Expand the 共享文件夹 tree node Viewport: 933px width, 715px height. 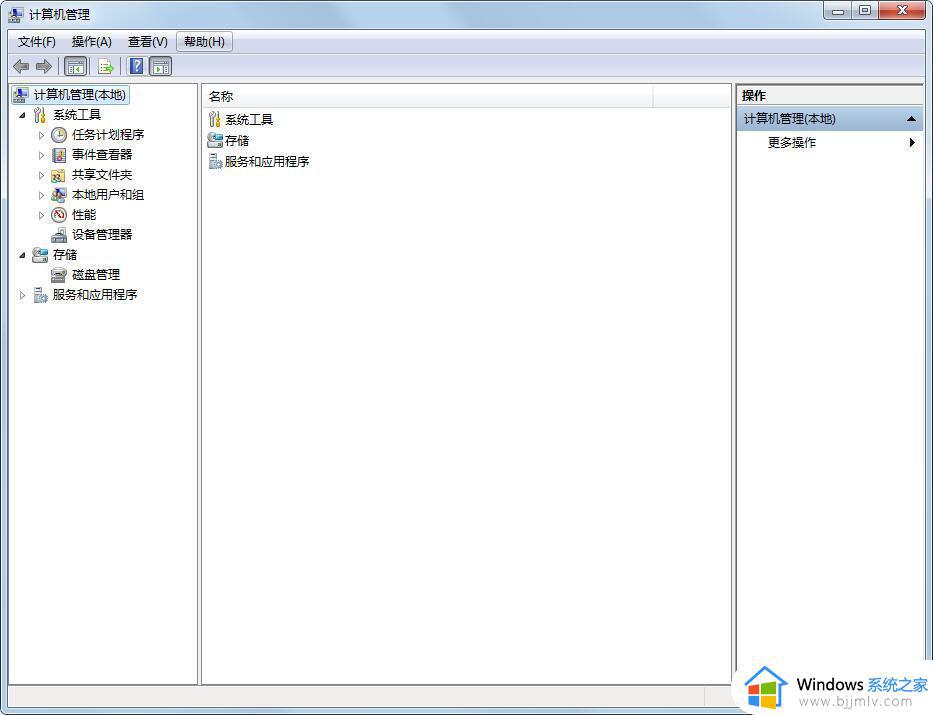(x=41, y=175)
